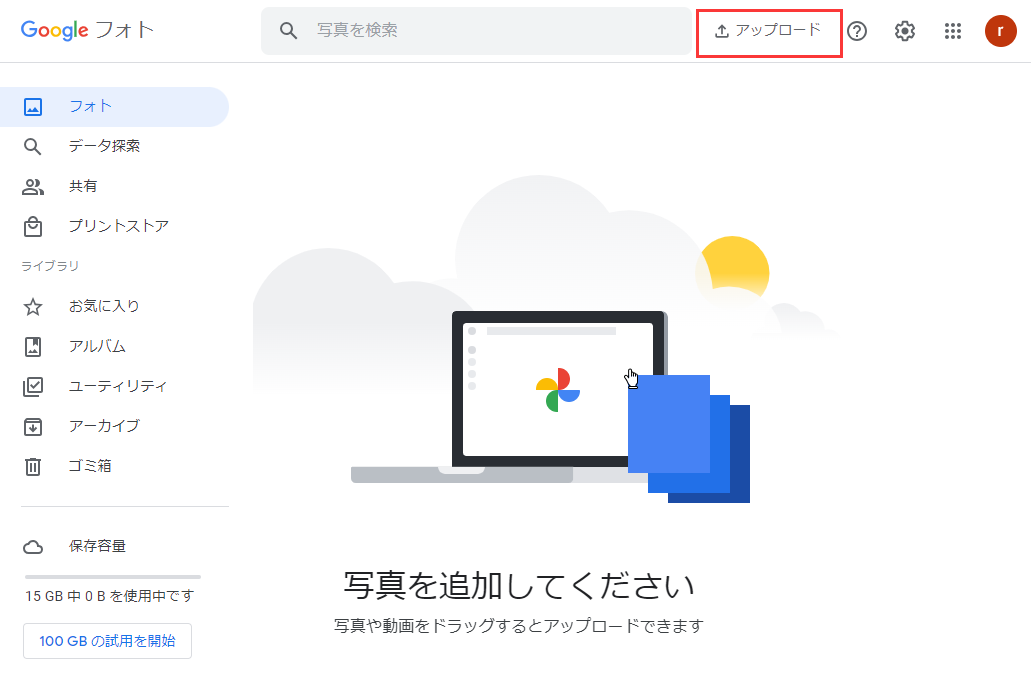Screen dimensions: 1031x681
Task: Click the trash can icon for ゴミ箱
Action: coord(33,466)
